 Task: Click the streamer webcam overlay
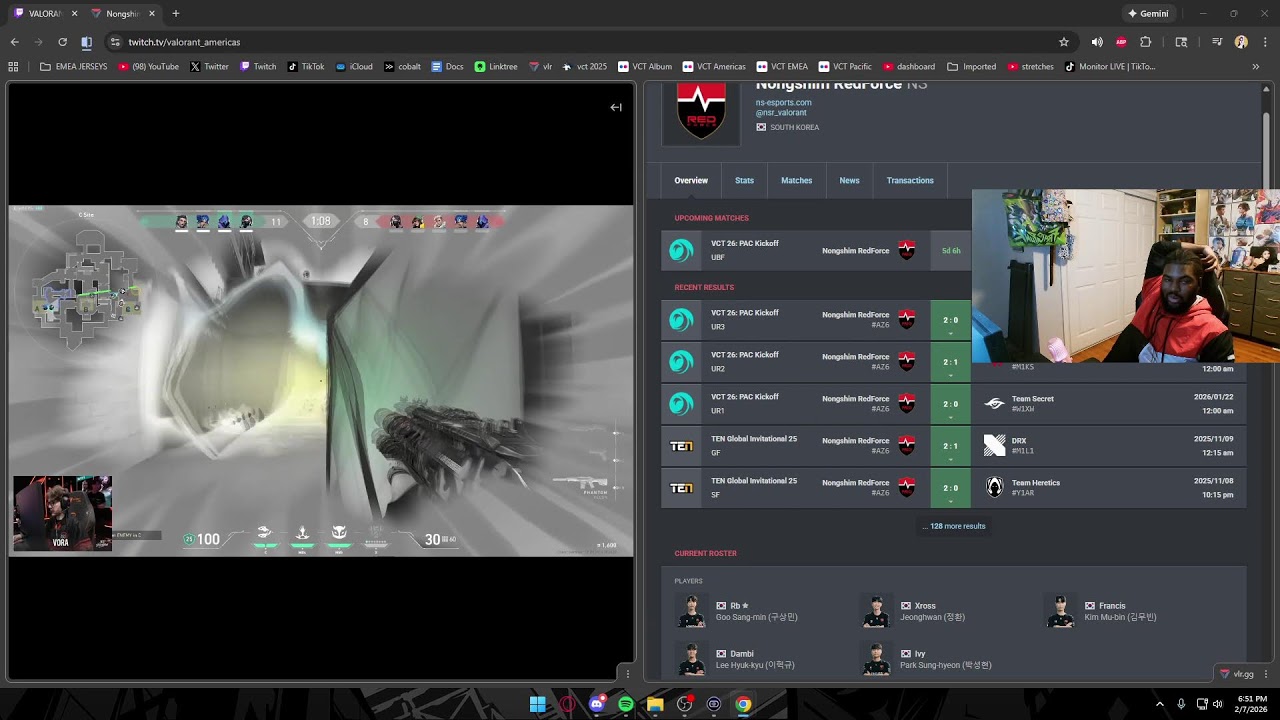pyautogui.click(x=1126, y=276)
